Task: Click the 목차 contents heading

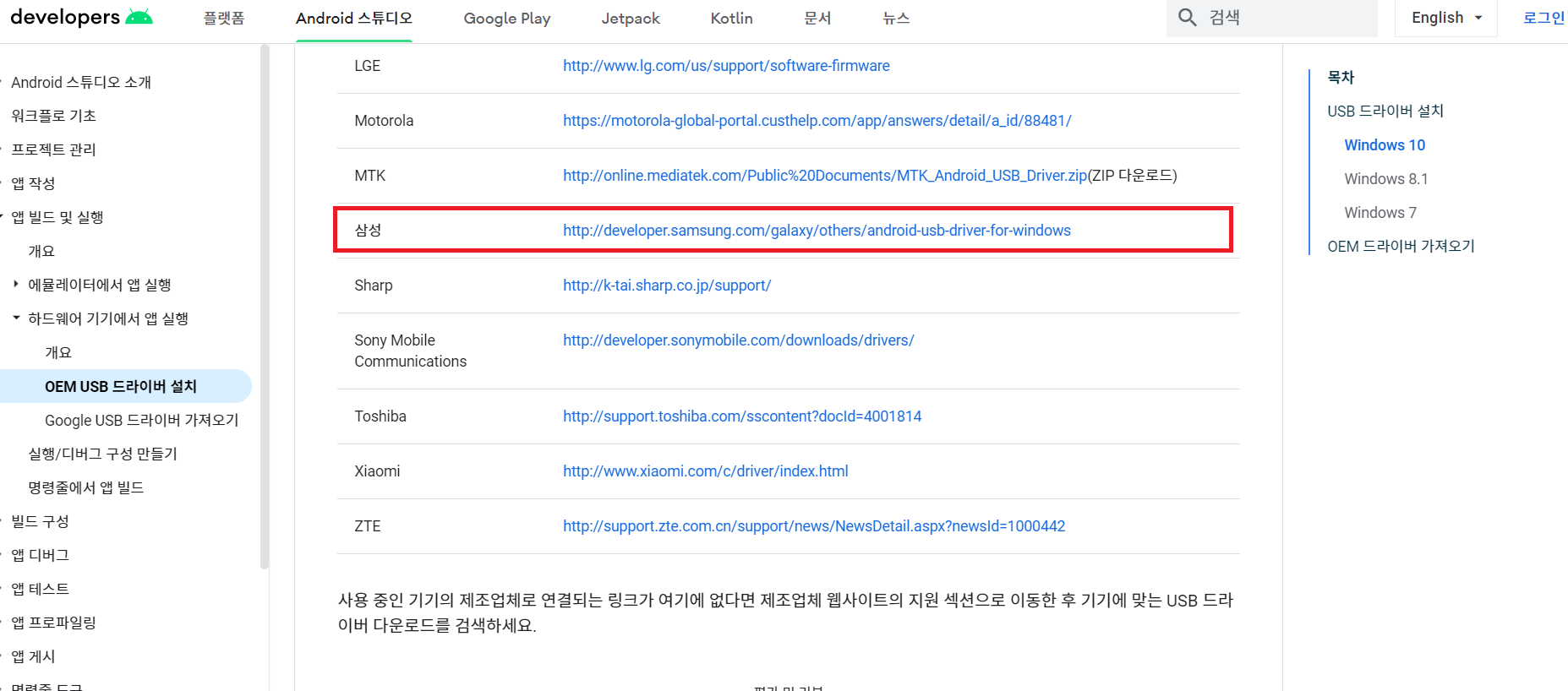Action: [x=1341, y=77]
